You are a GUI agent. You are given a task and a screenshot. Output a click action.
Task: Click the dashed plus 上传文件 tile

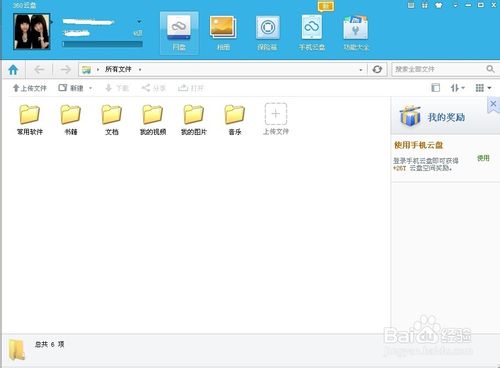[x=276, y=119]
